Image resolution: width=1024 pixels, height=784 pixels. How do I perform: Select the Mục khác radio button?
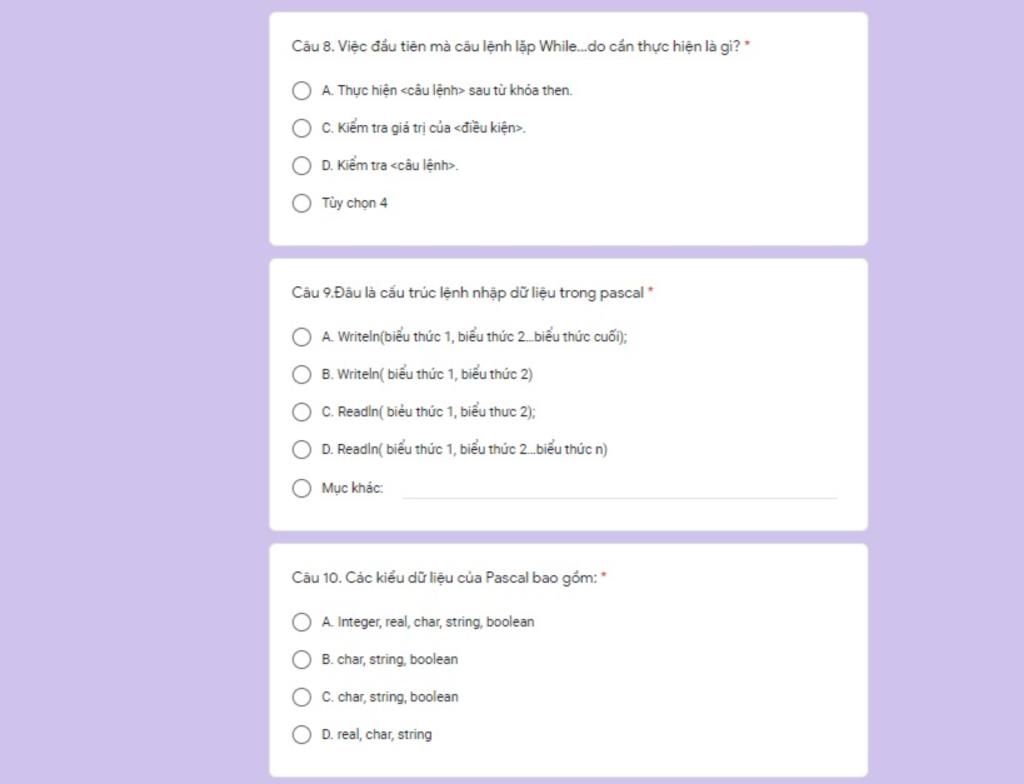(x=301, y=488)
